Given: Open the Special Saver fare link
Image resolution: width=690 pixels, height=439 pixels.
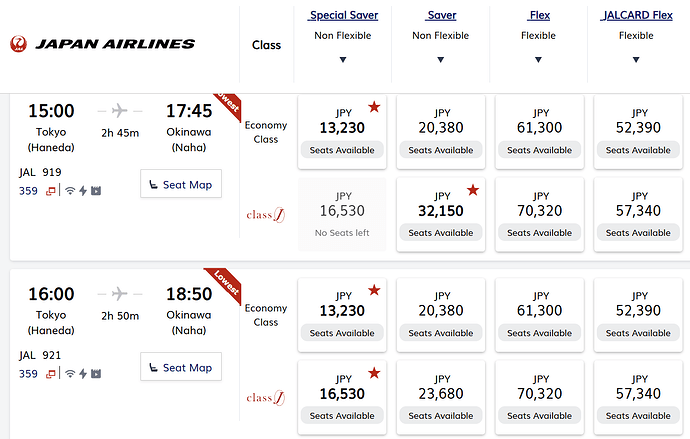Looking at the screenshot, I should 343,15.
